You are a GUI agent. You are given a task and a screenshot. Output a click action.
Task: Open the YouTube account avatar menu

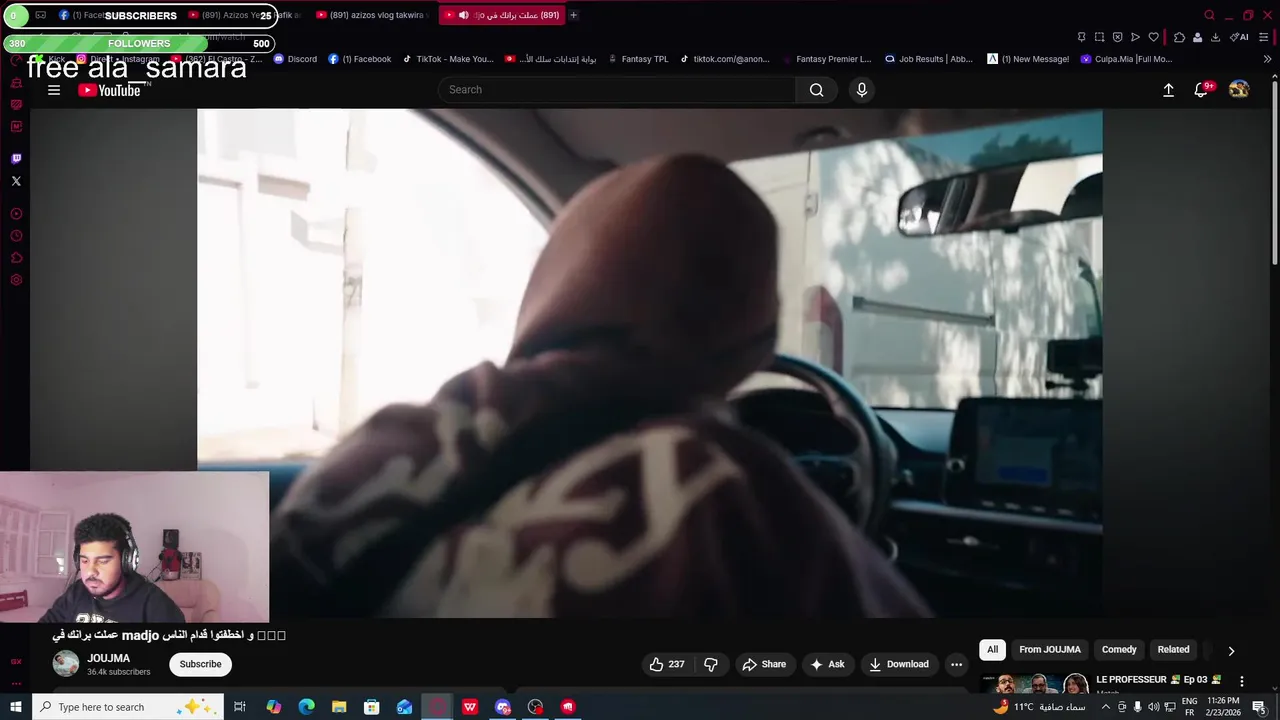point(1239,90)
